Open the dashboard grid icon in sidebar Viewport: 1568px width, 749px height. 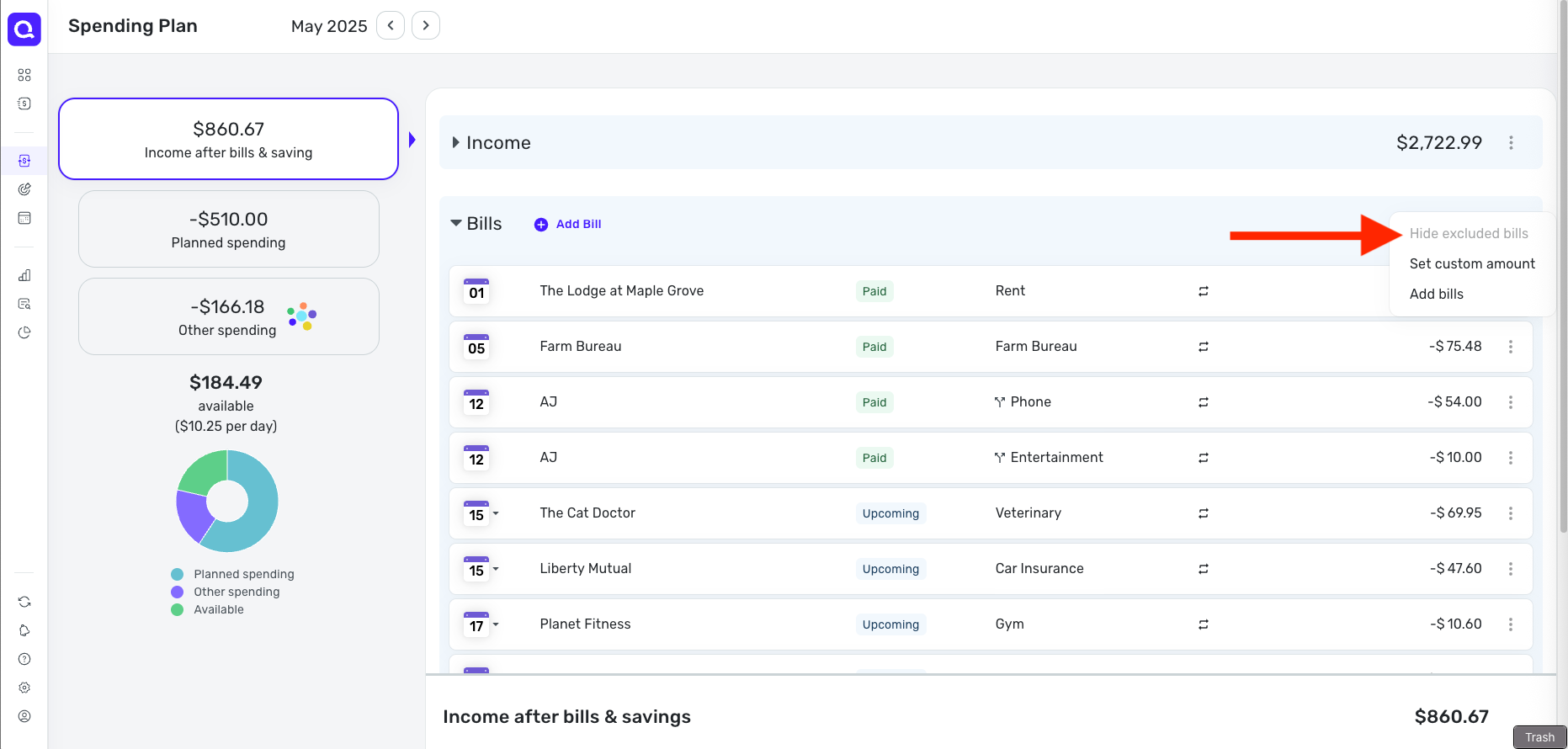[x=24, y=75]
